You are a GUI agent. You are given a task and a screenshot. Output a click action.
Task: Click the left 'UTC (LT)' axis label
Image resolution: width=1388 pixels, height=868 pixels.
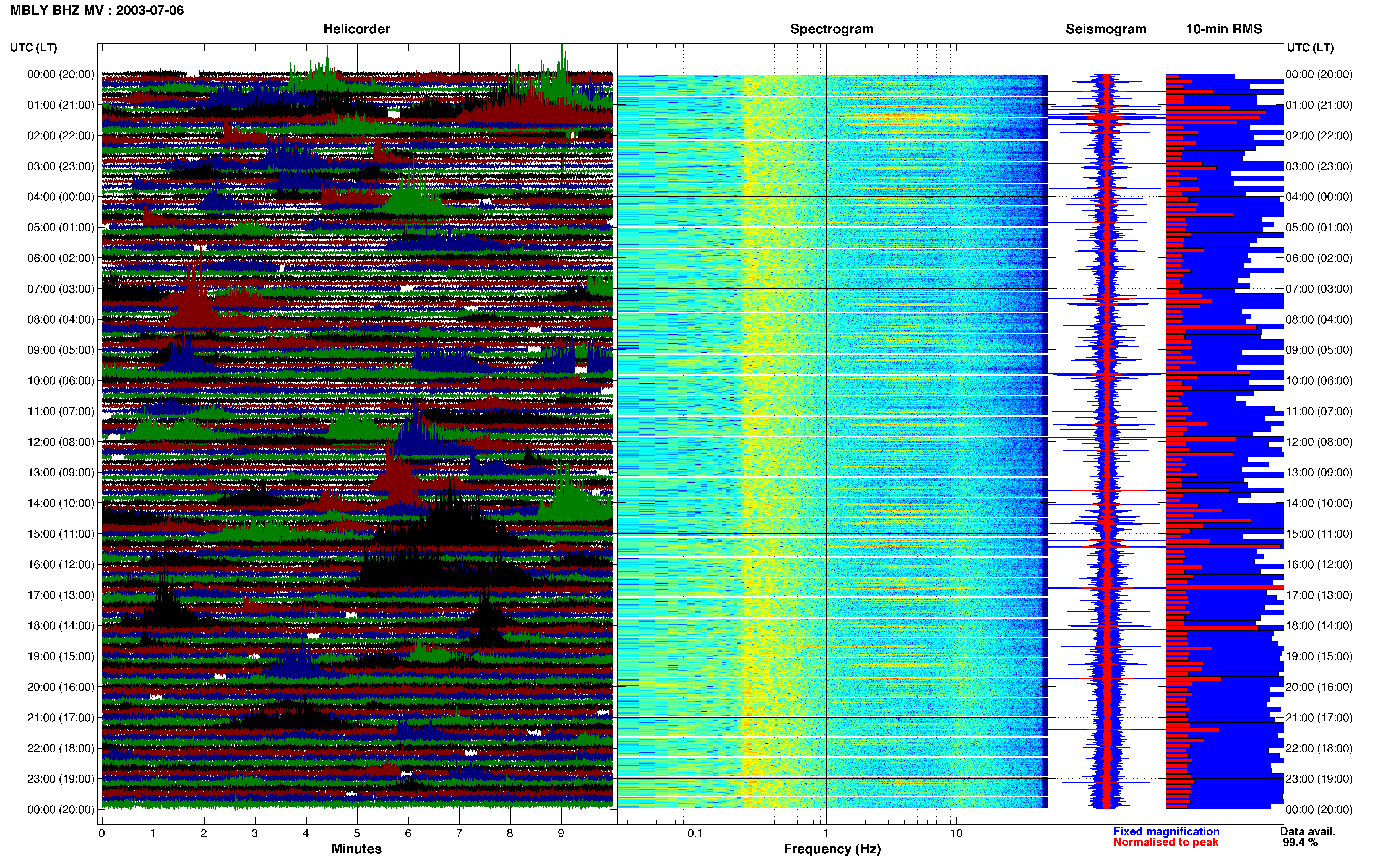point(34,48)
